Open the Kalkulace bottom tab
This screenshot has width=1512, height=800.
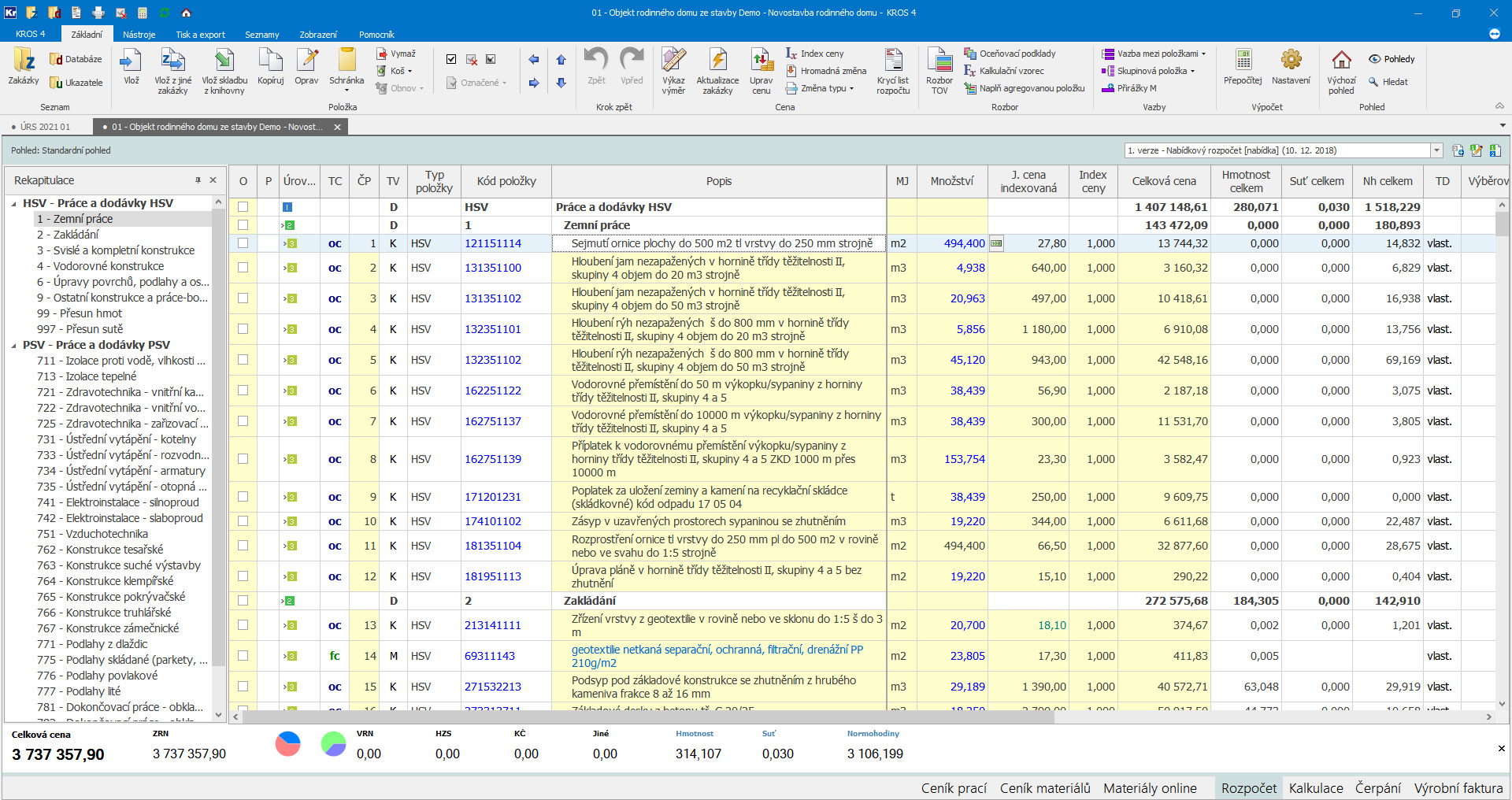point(1315,788)
